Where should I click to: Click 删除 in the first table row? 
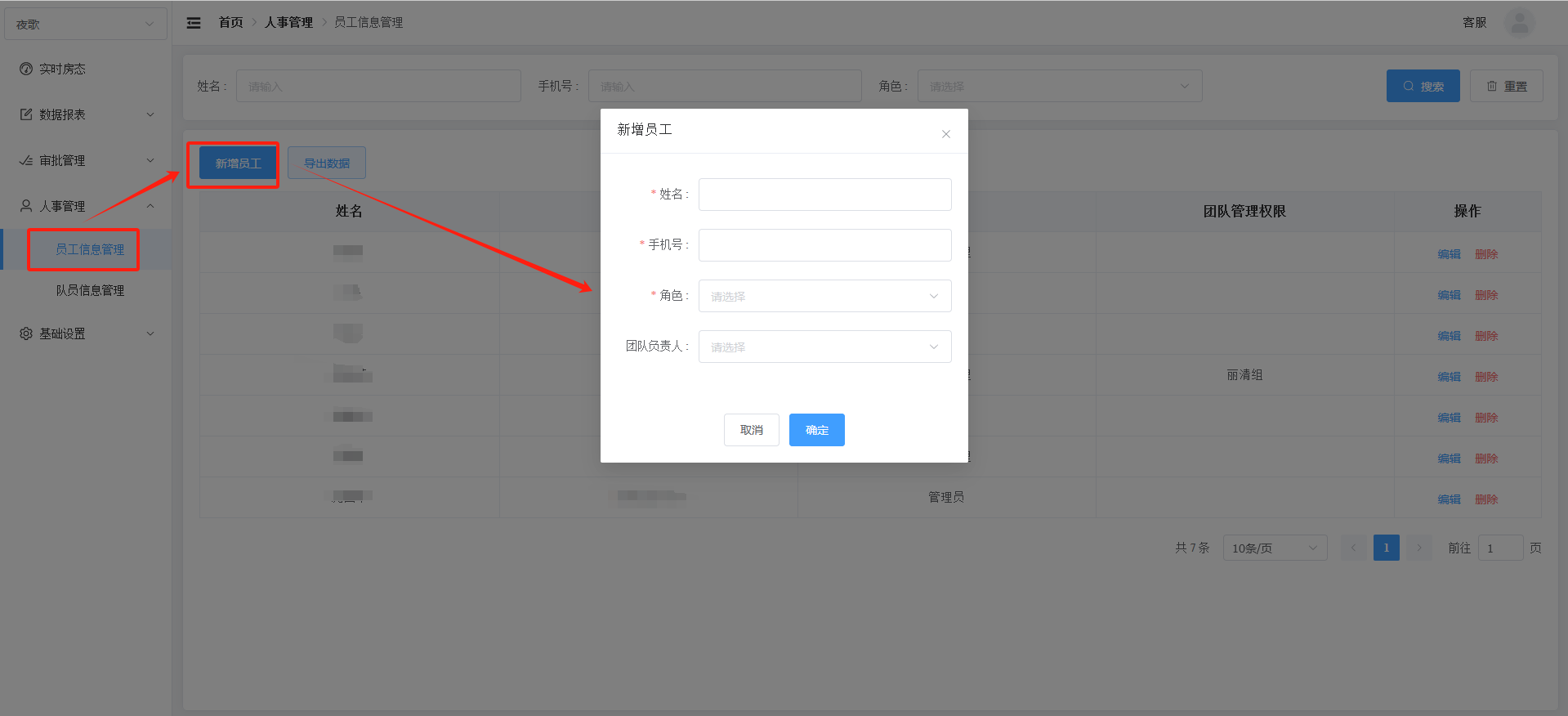coord(1486,254)
